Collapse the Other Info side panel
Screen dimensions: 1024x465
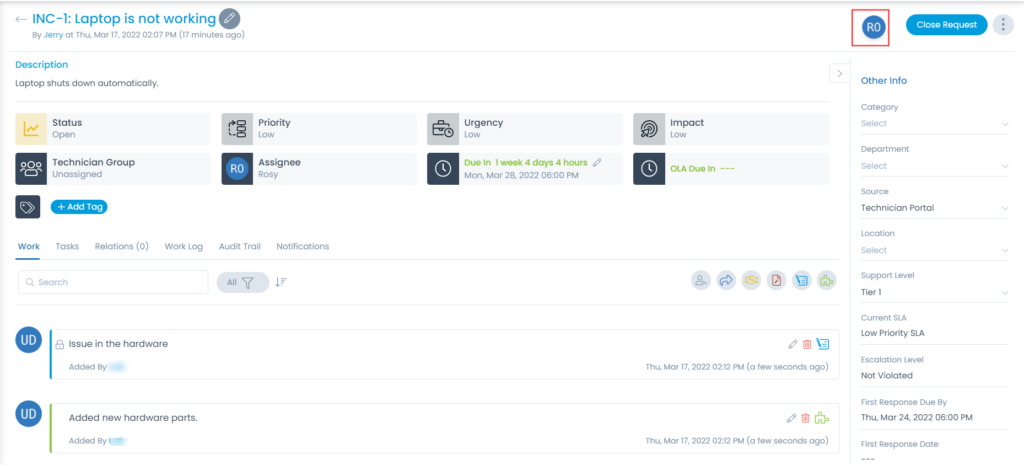tap(839, 73)
